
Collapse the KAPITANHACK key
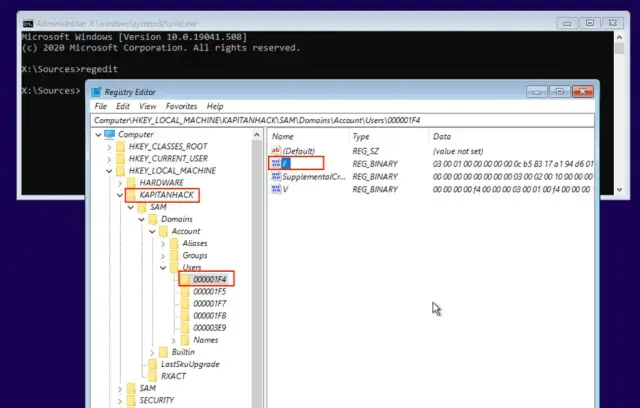tap(120, 195)
